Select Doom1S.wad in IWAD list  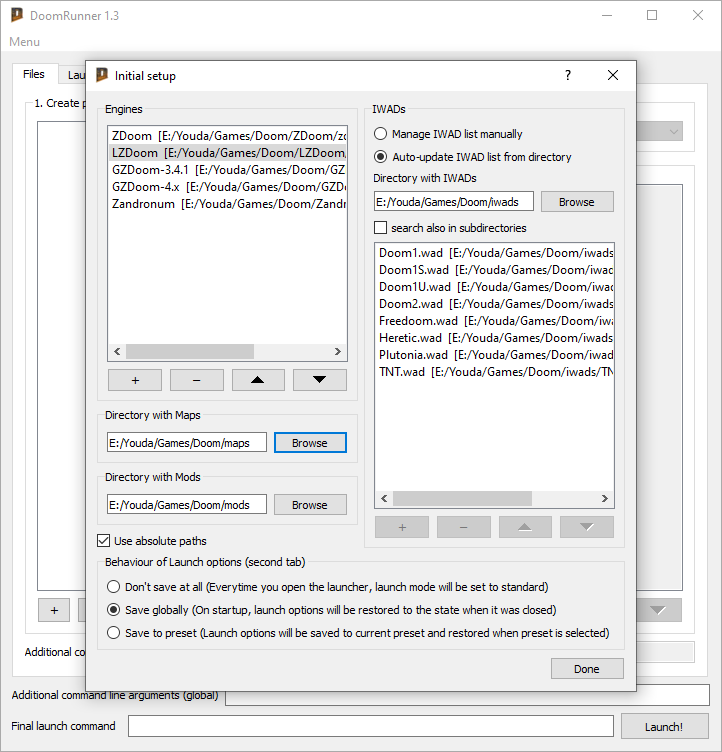[x=495, y=270]
